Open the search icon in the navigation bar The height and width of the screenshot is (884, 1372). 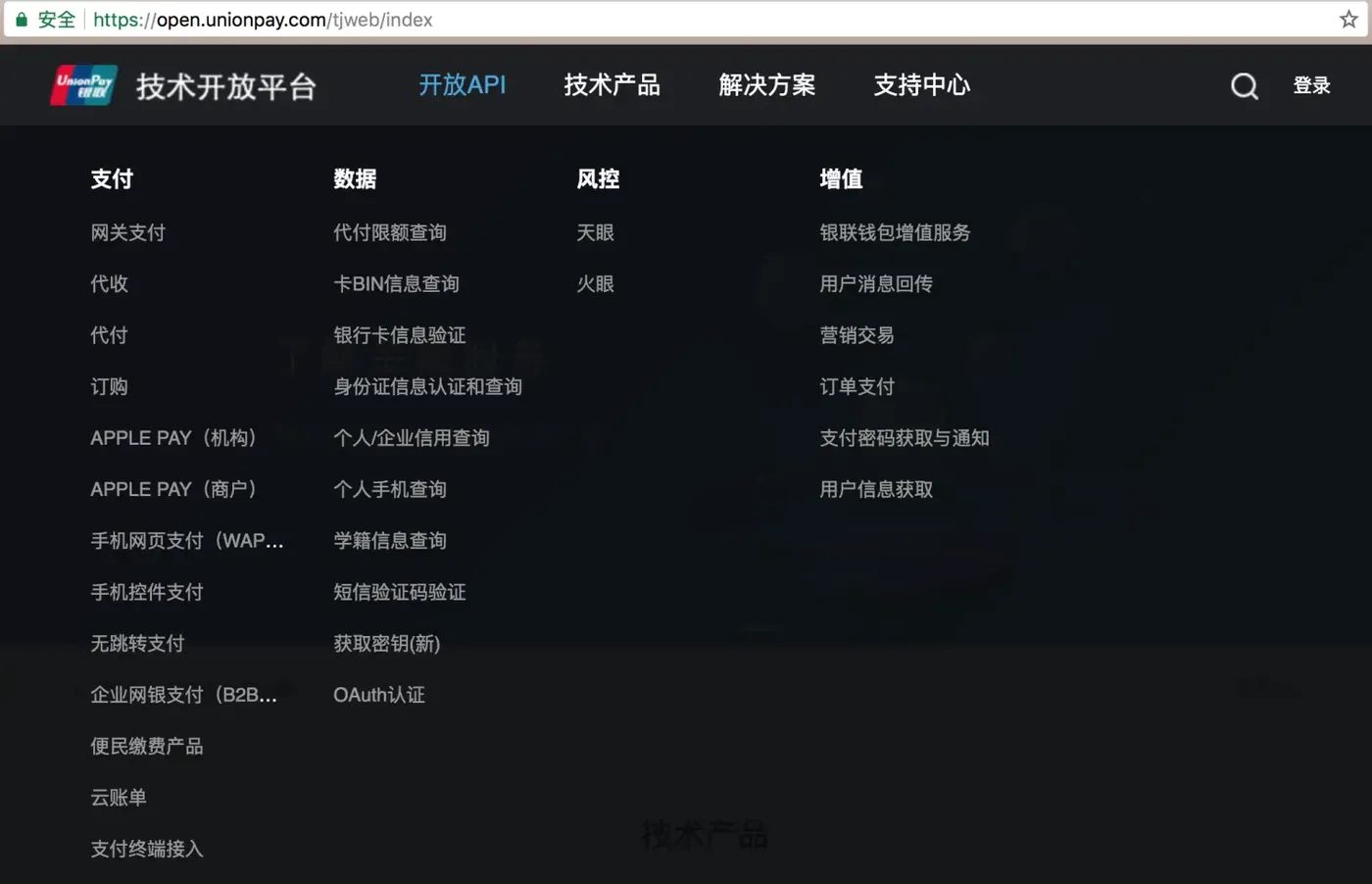click(x=1245, y=86)
